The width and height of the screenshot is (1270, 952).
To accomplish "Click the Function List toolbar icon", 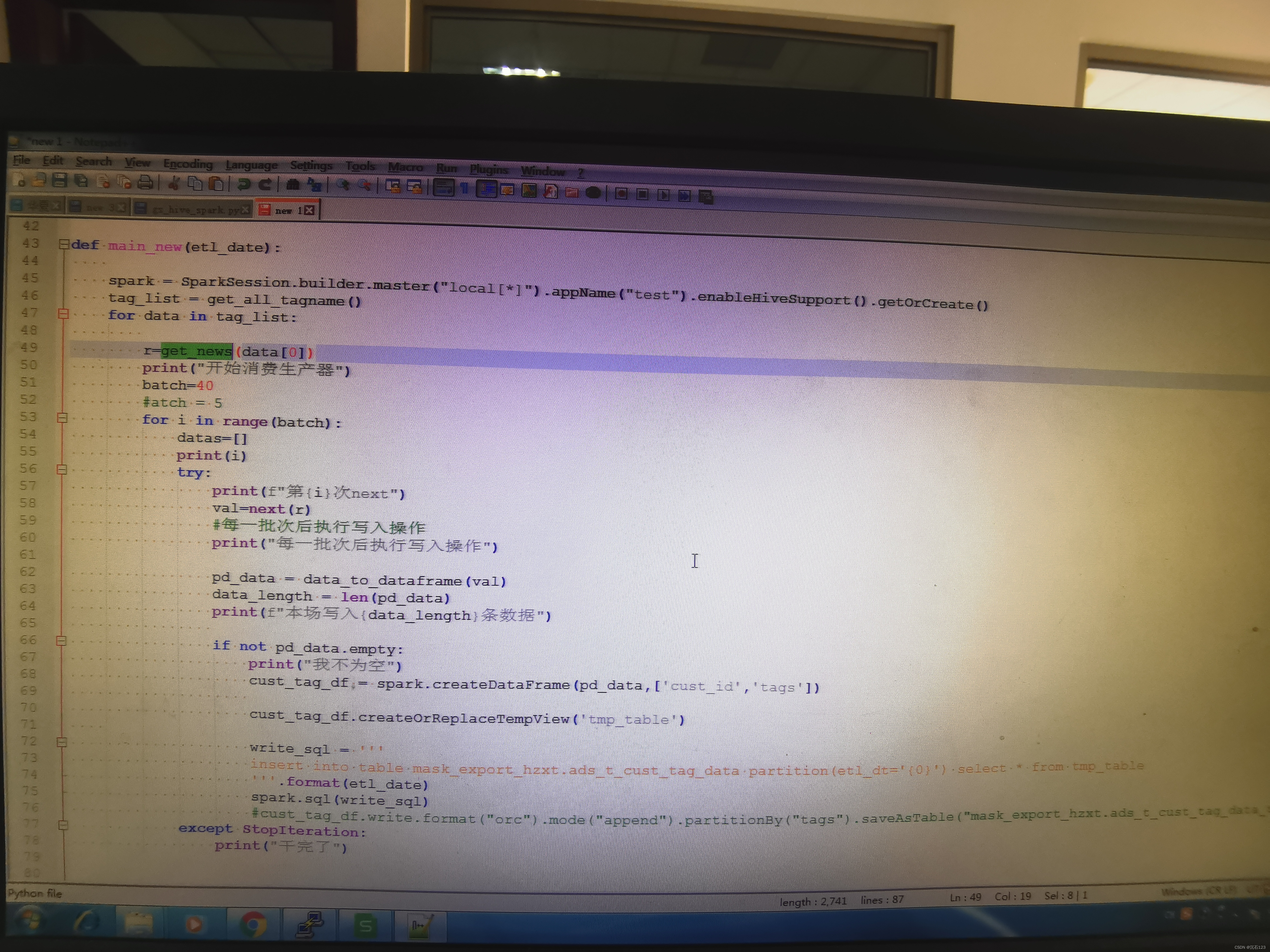I will (x=551, y=191).
